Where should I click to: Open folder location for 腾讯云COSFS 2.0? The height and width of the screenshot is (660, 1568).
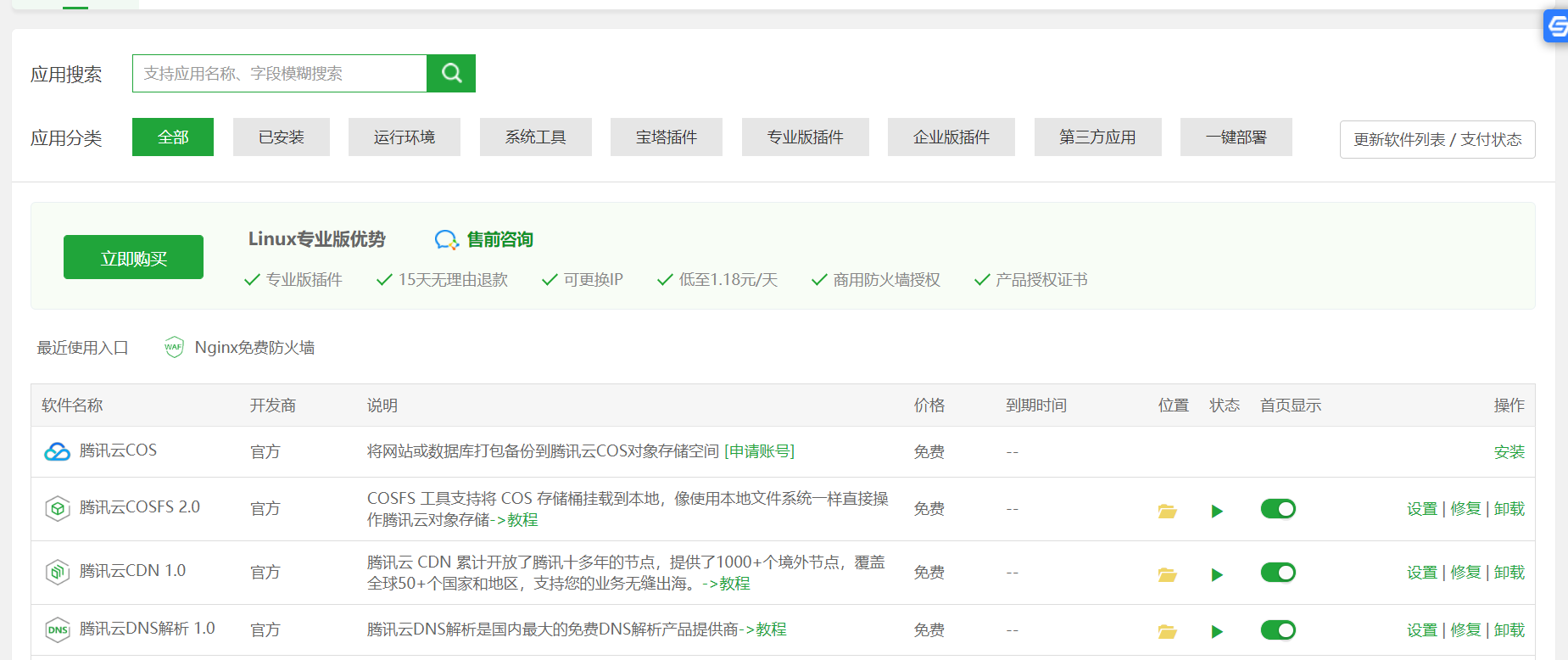1168,511
